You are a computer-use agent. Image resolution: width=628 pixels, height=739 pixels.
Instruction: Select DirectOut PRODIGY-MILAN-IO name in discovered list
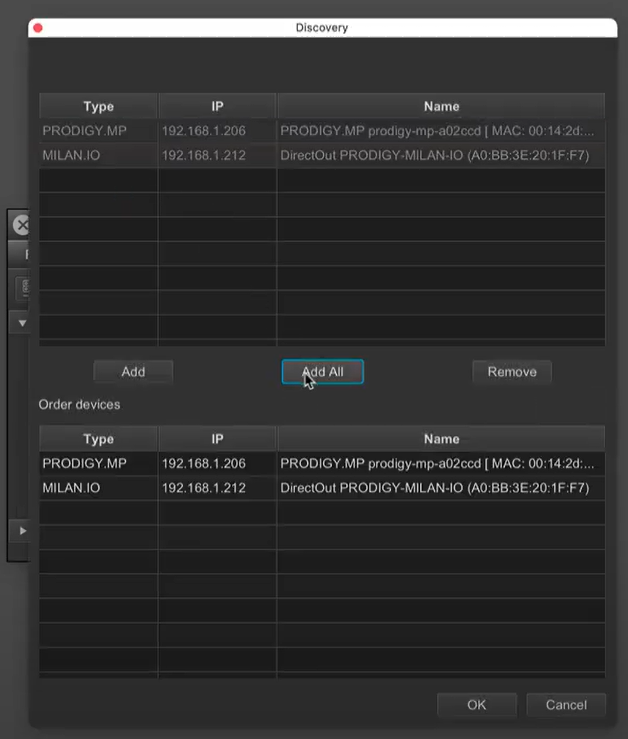(x=441, y=155)
